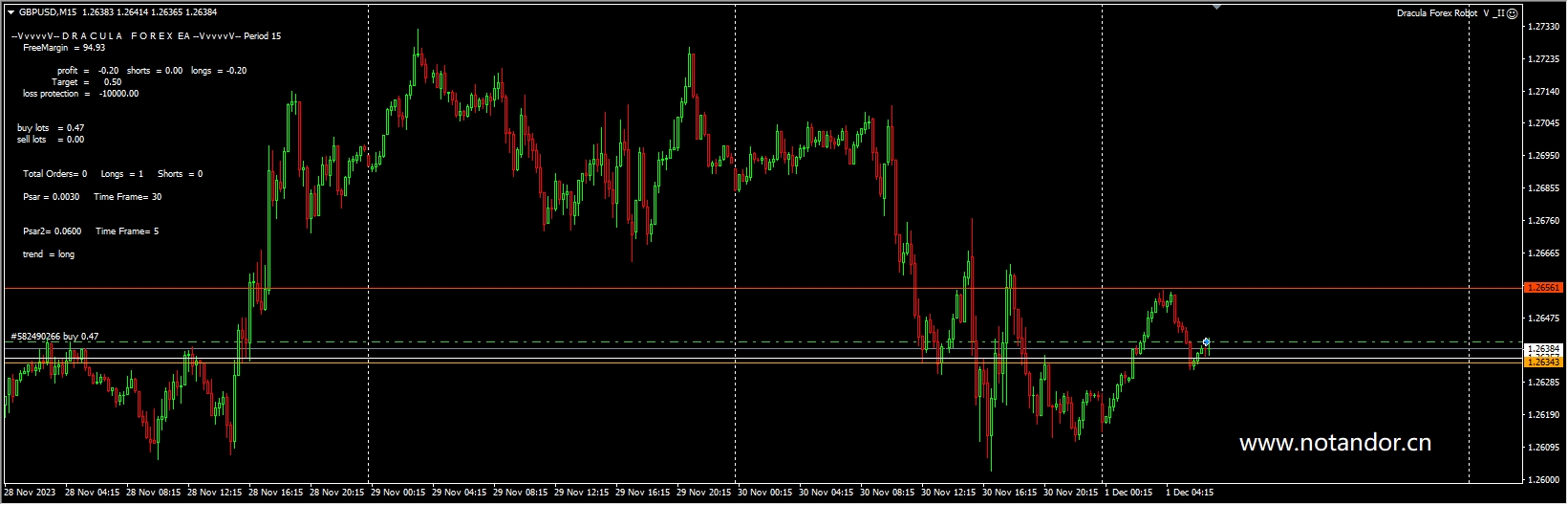Click the 1 Dec 04:15 time axis label

(x=1190, y=493)
